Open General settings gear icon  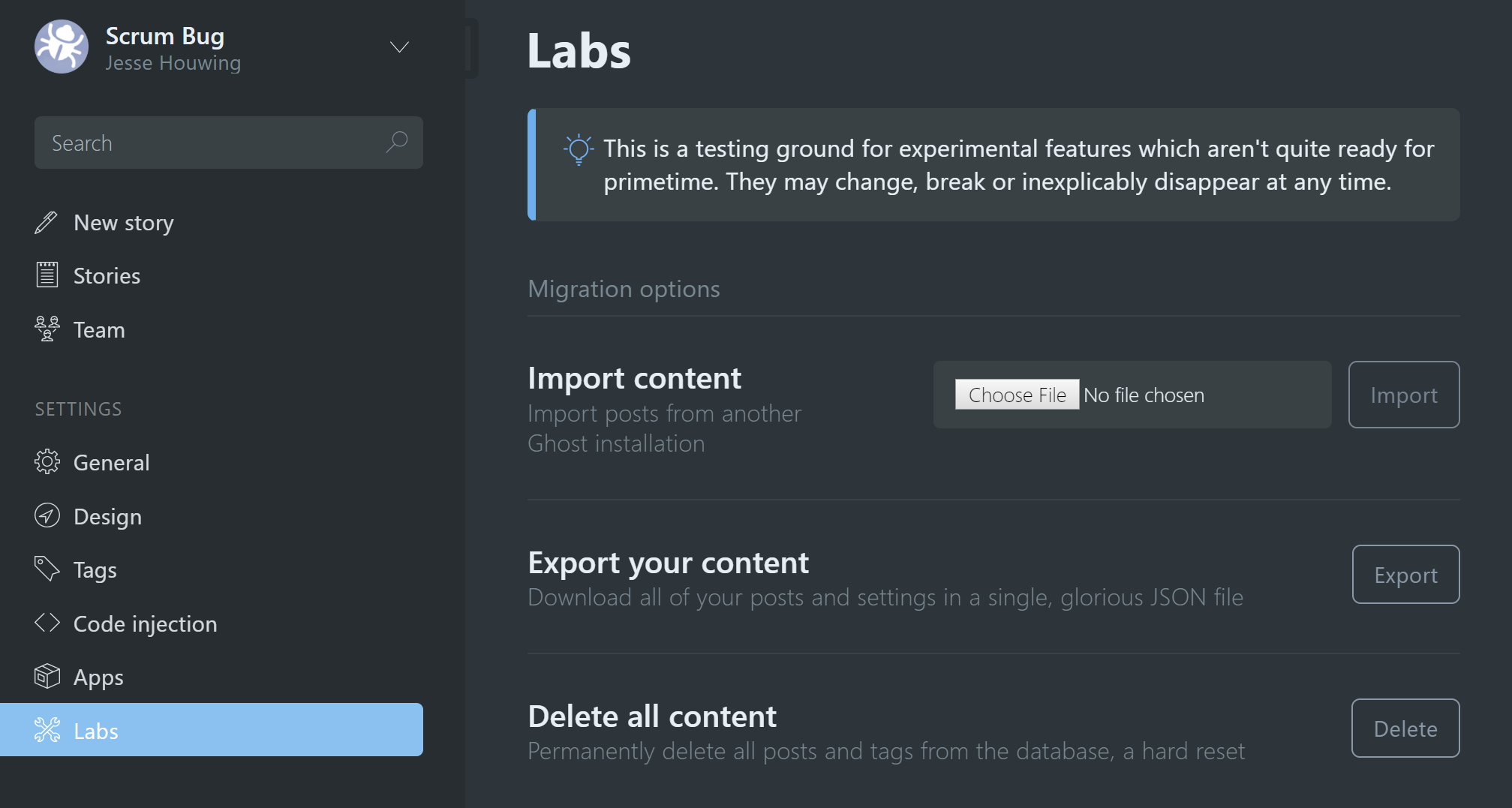point(47,462)
